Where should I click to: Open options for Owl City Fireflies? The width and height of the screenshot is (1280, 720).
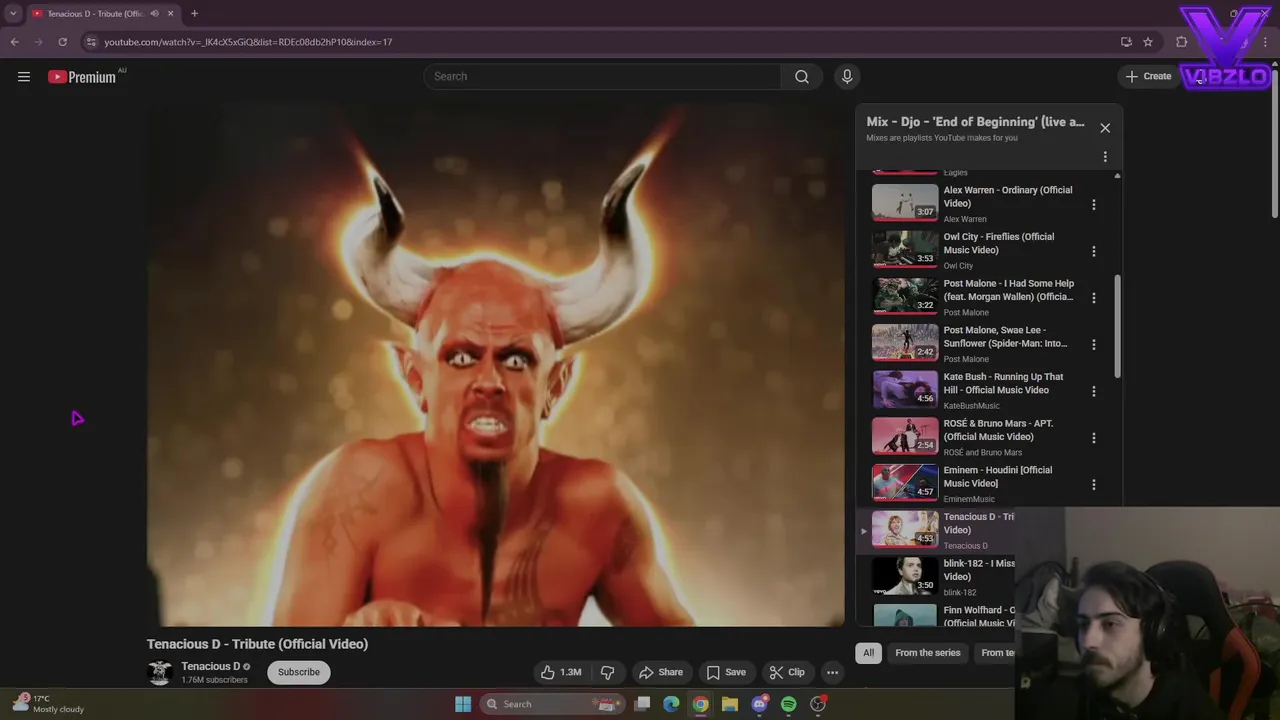[x=1093, y=251]
